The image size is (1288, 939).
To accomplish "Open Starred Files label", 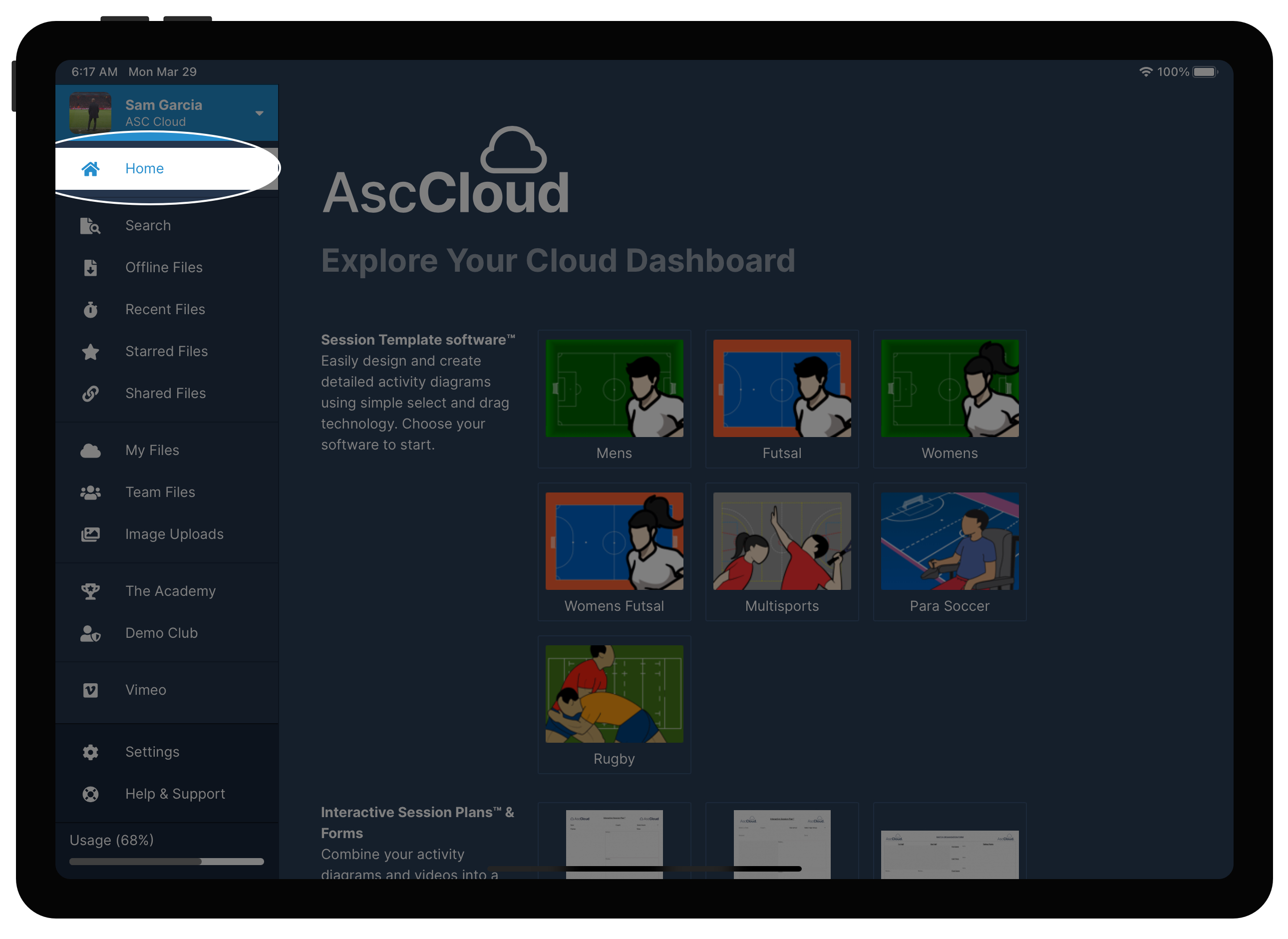I will click(x=166, y=352).
